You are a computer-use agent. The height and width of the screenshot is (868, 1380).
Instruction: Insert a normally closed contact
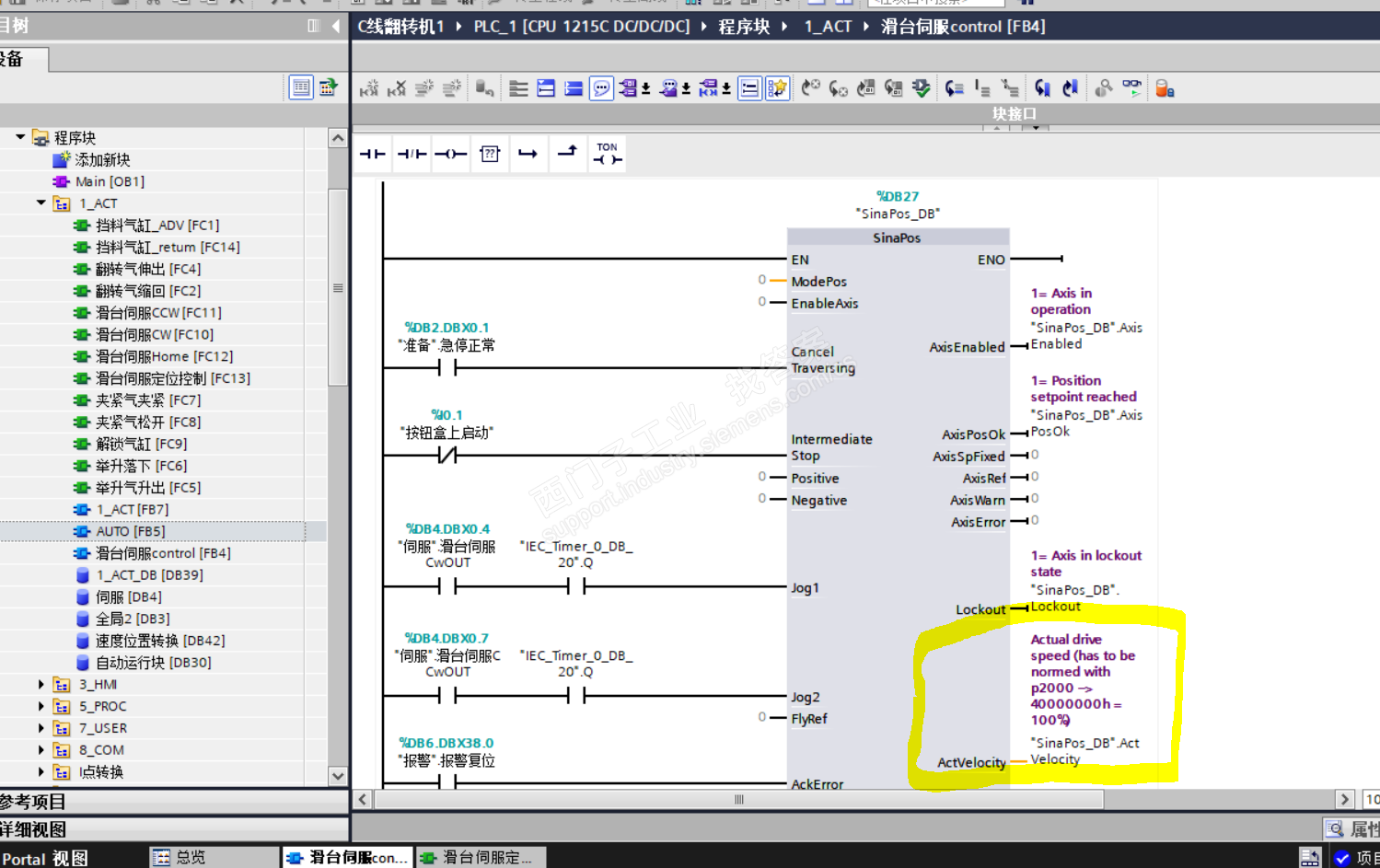[412, 154]
